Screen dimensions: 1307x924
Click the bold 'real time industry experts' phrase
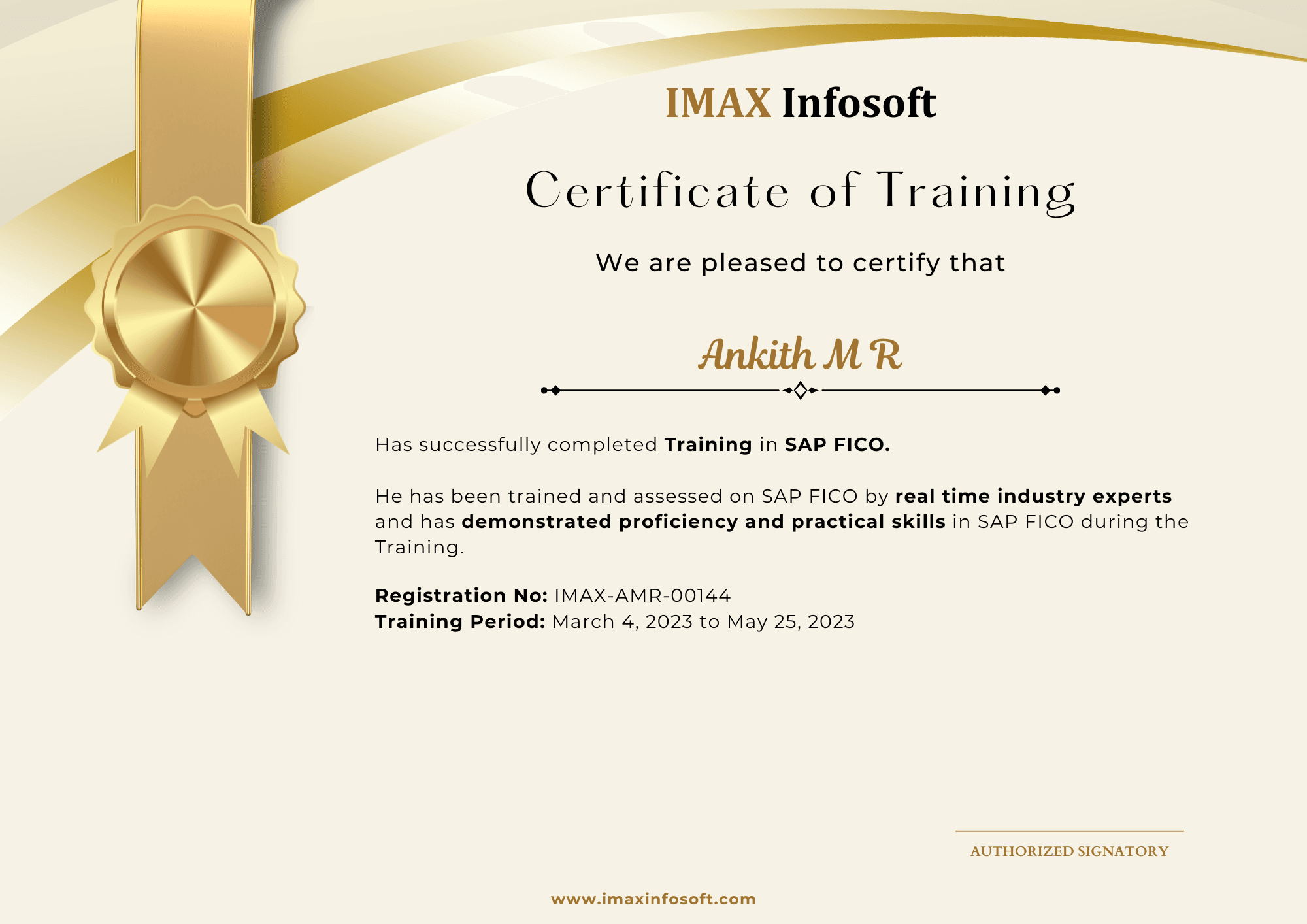[x=1033, y=497]
